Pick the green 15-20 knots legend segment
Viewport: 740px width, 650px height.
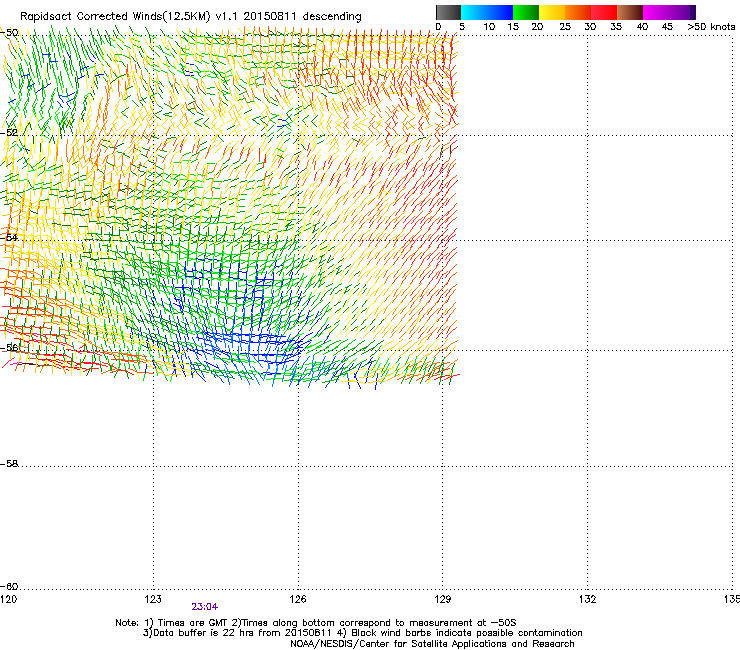click(526, 12)
